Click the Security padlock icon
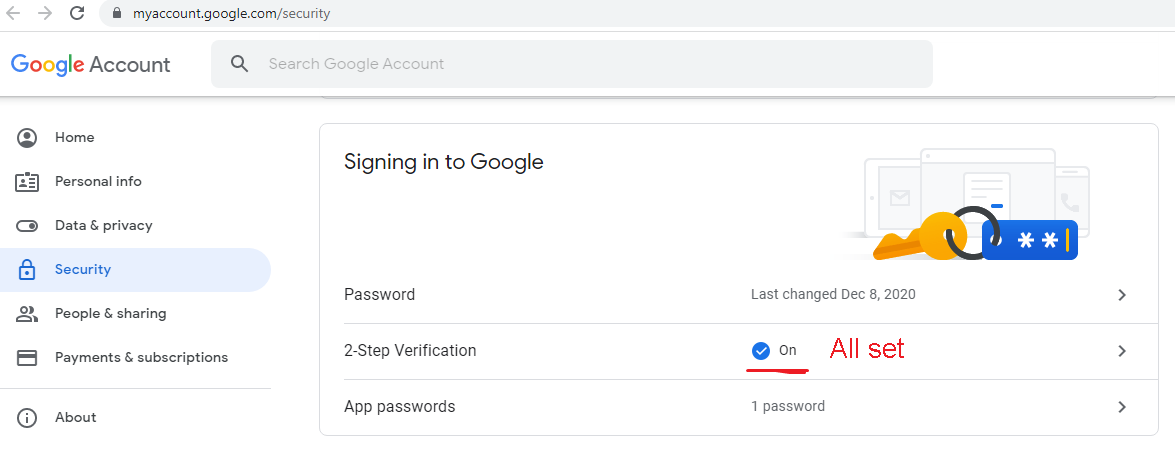Viewport: 1175px width, 450px height. coord(27,270)
